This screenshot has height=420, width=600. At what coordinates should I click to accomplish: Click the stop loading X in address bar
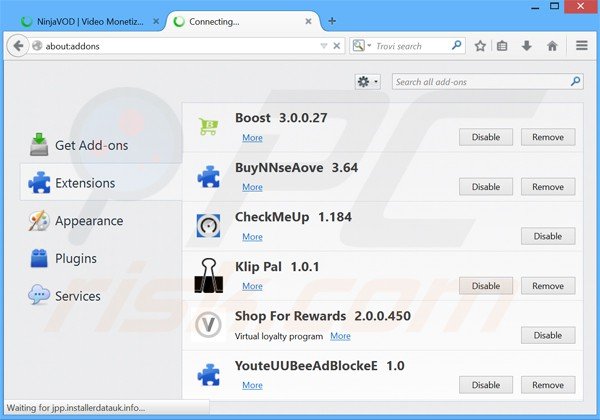pyautogui.click(x=337, y=46)
